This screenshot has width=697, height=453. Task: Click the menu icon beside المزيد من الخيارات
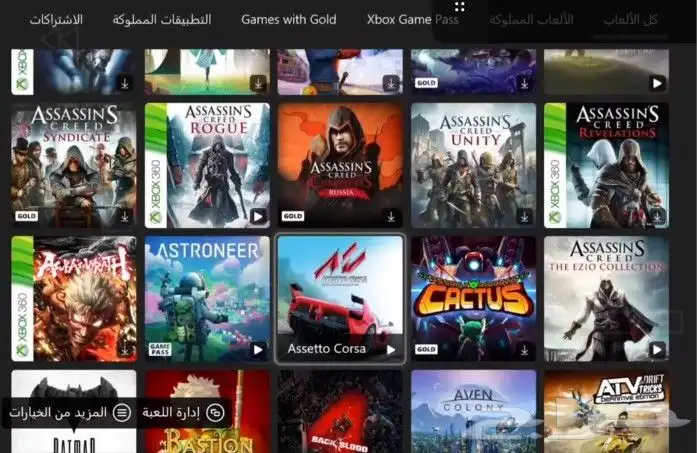[x=121, y=413]
